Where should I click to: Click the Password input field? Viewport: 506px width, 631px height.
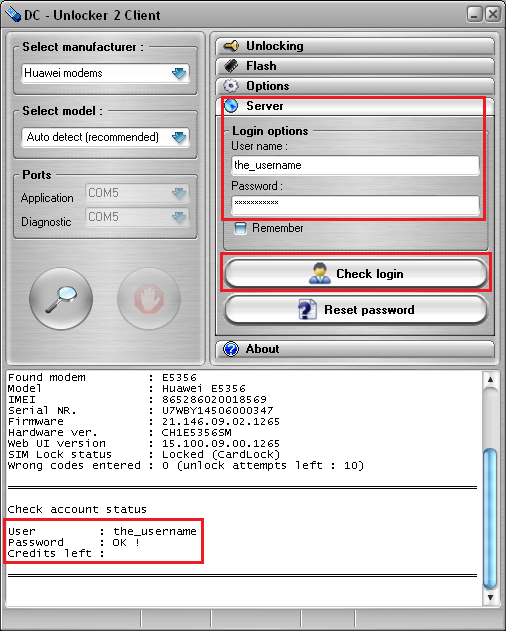pyautogui.click(x=355, y=205)
